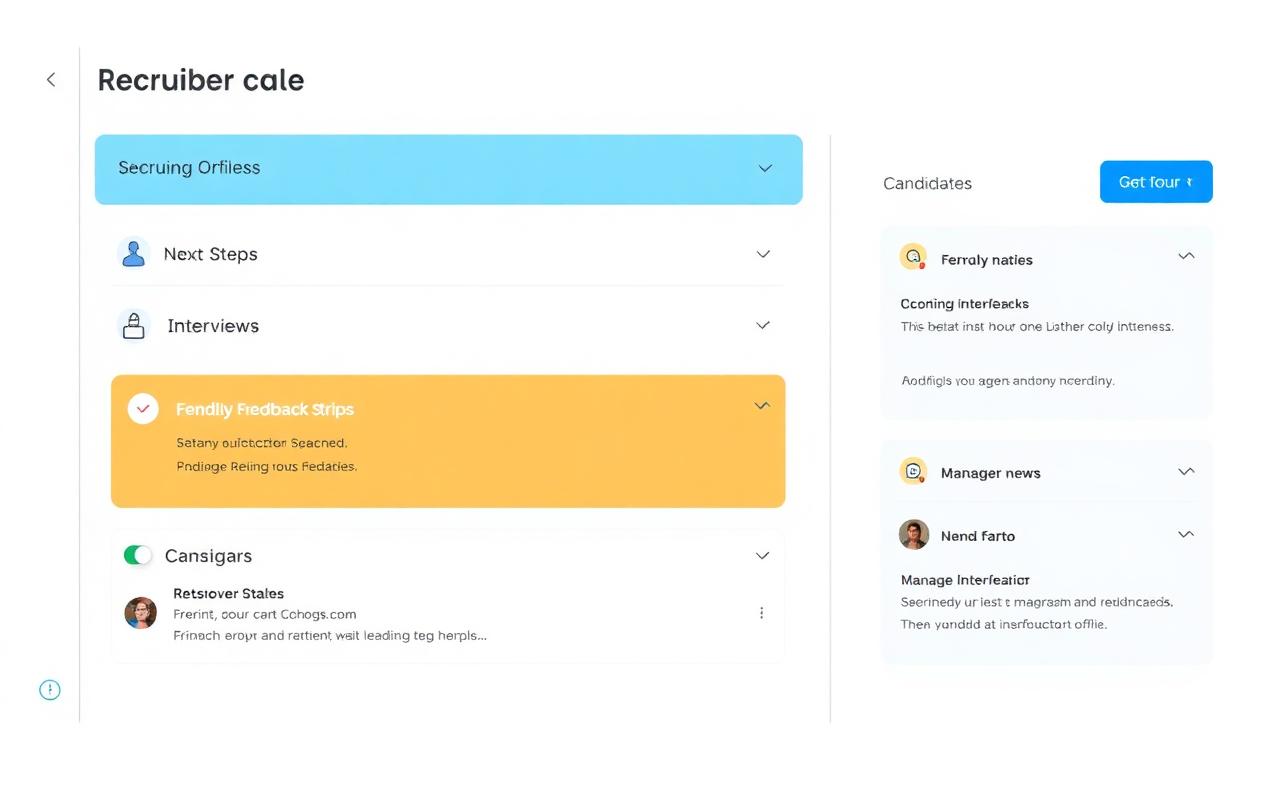Image resolution: width=1280 pixels, height=800 pixels.
Task: Expand the Manager news chevron
Action: click(1186, 471)
